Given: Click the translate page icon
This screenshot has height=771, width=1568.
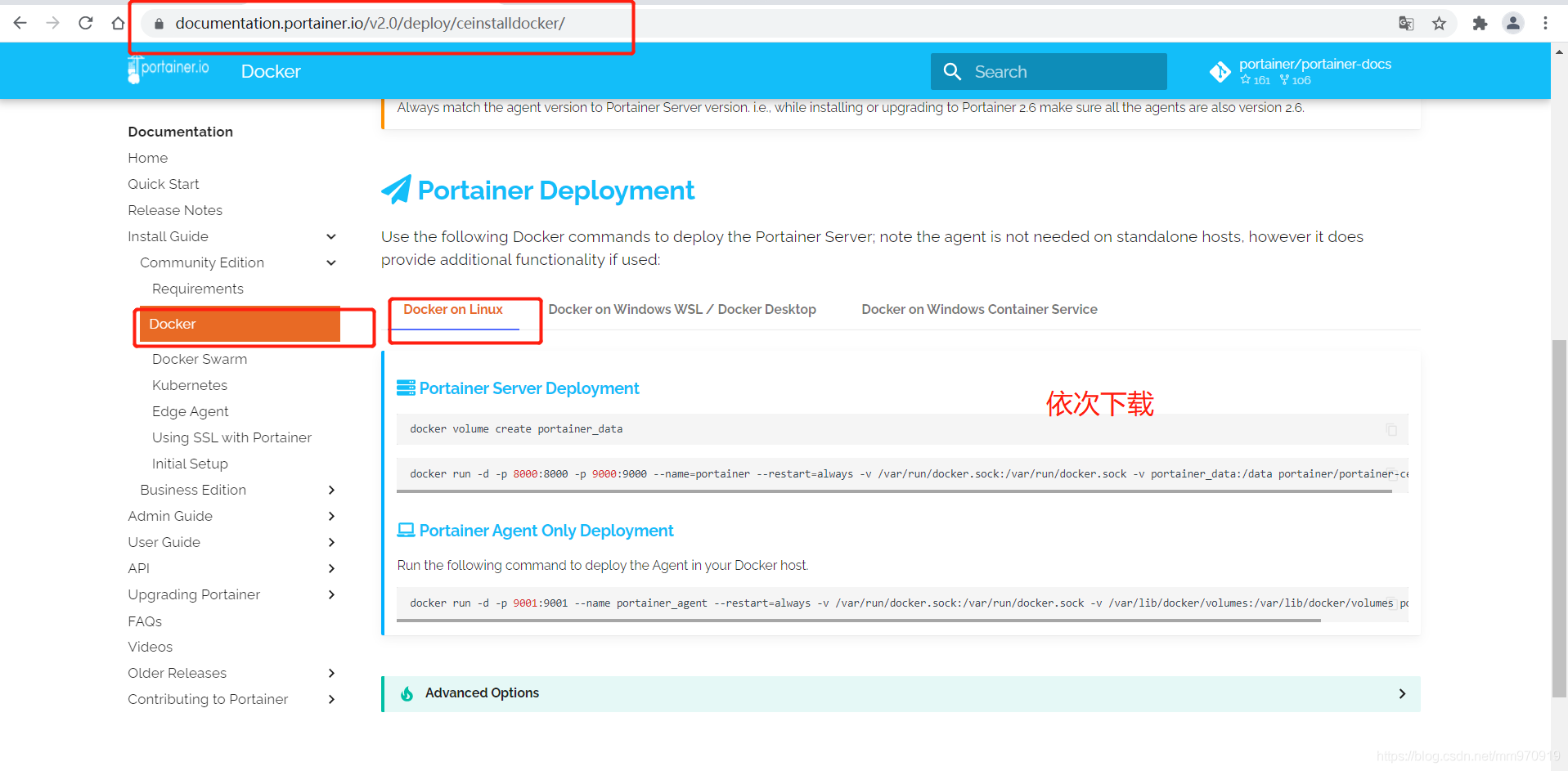Looking at the screenshot, I should tap(1406, 24).
